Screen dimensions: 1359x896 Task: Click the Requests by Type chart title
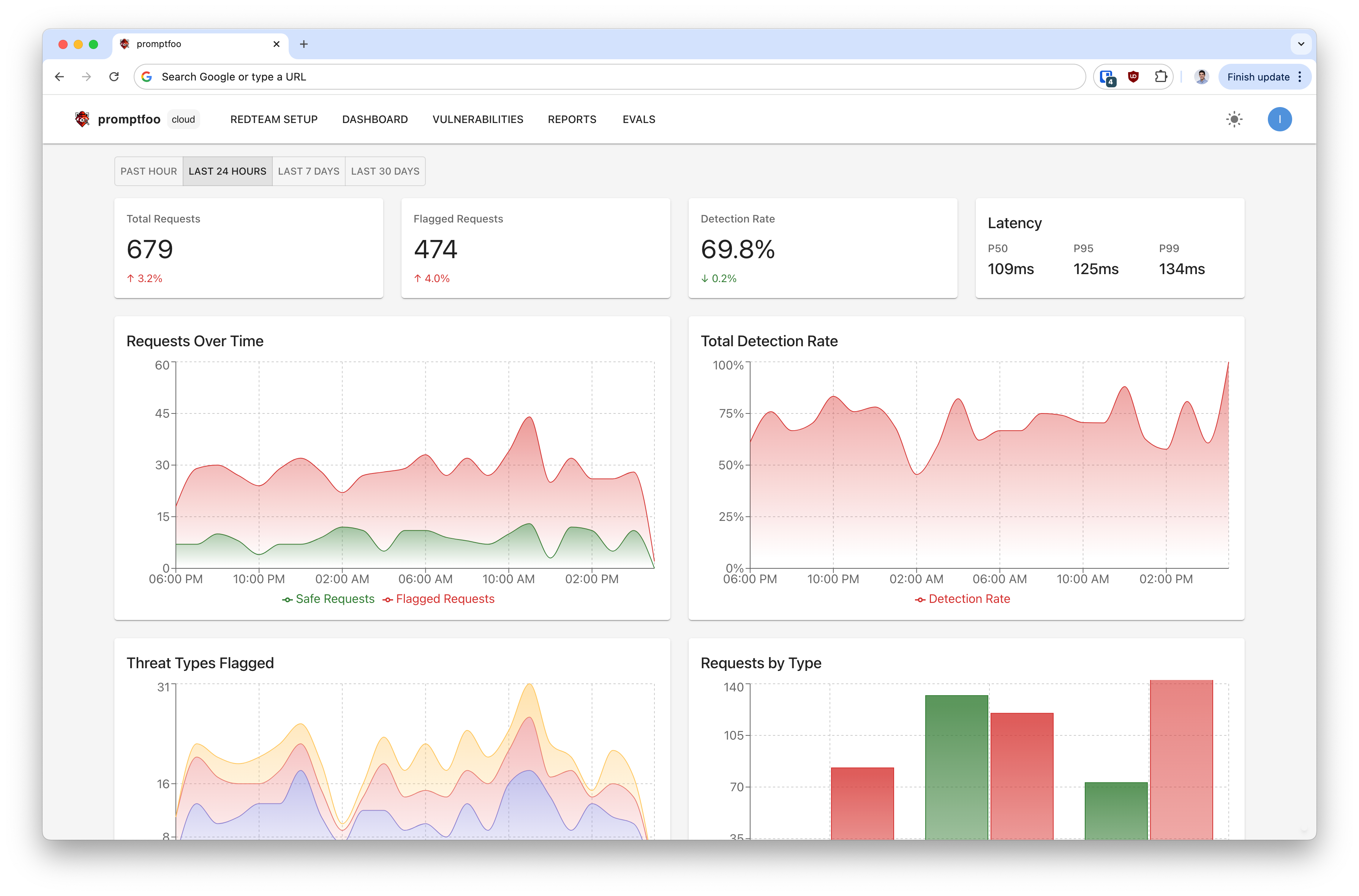click(761, 663)
